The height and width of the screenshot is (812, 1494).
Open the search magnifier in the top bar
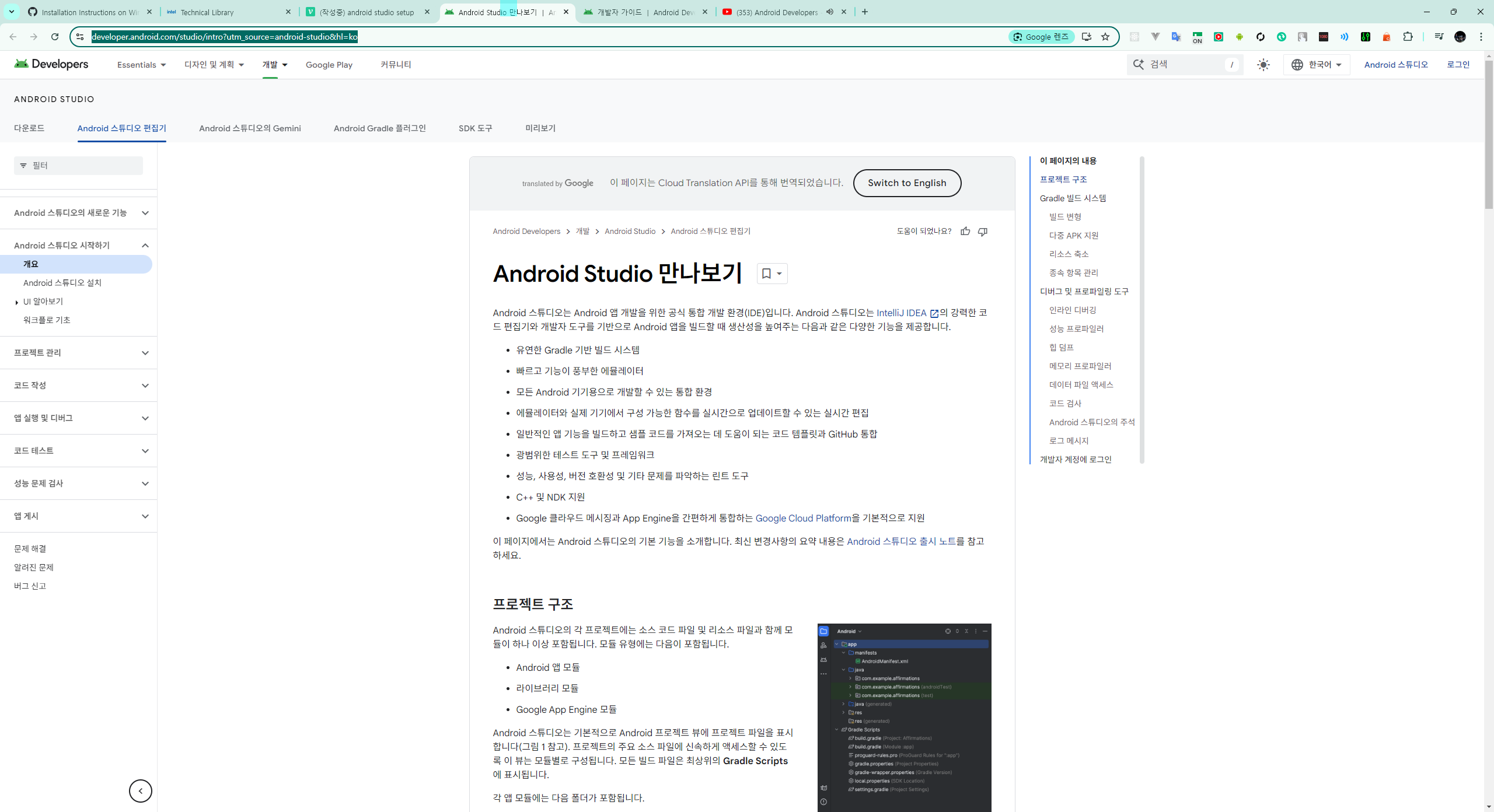tap(1138, 64)
